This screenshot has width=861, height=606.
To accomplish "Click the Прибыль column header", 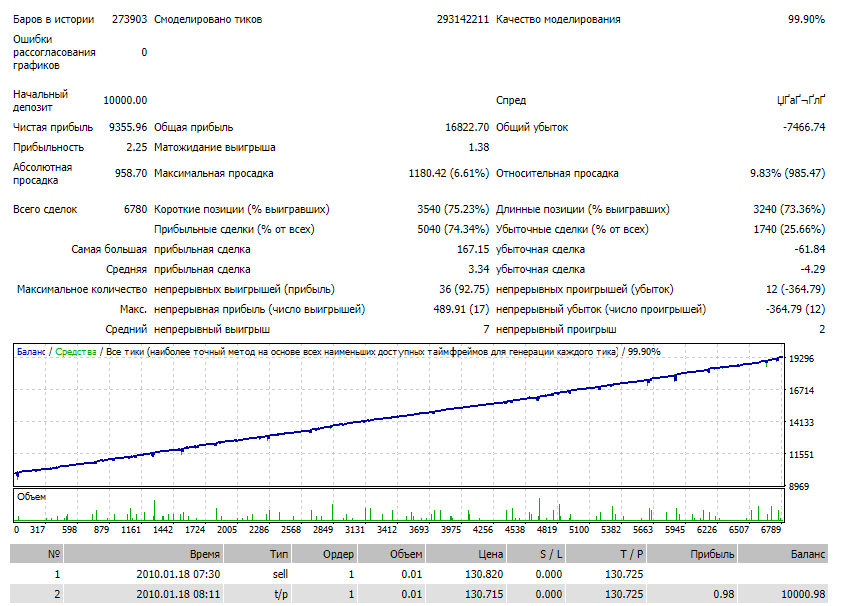I will pyautogui.click(x=692, y=554).
